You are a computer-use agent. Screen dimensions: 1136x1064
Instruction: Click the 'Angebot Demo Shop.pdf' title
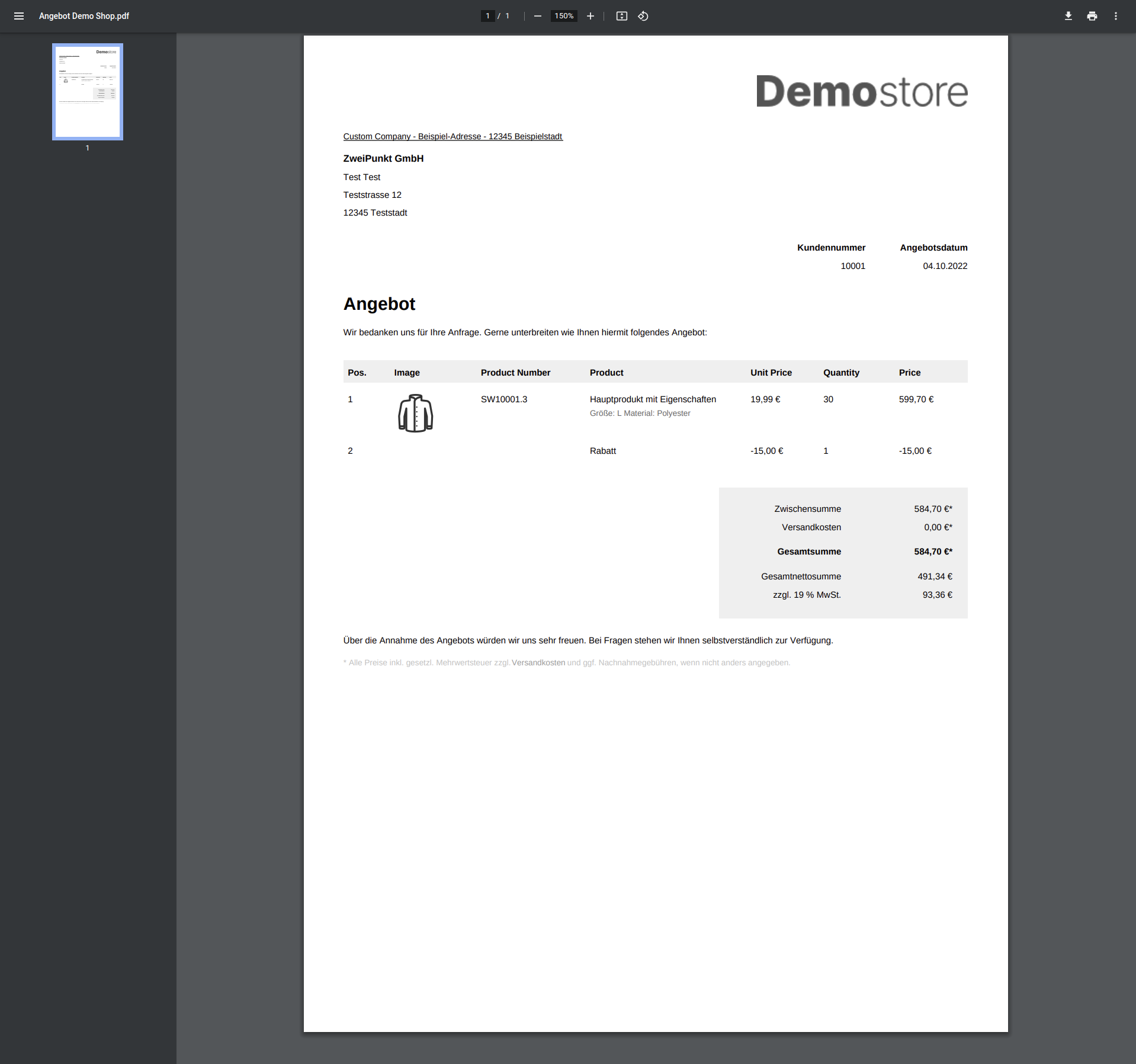coord(84,16)
